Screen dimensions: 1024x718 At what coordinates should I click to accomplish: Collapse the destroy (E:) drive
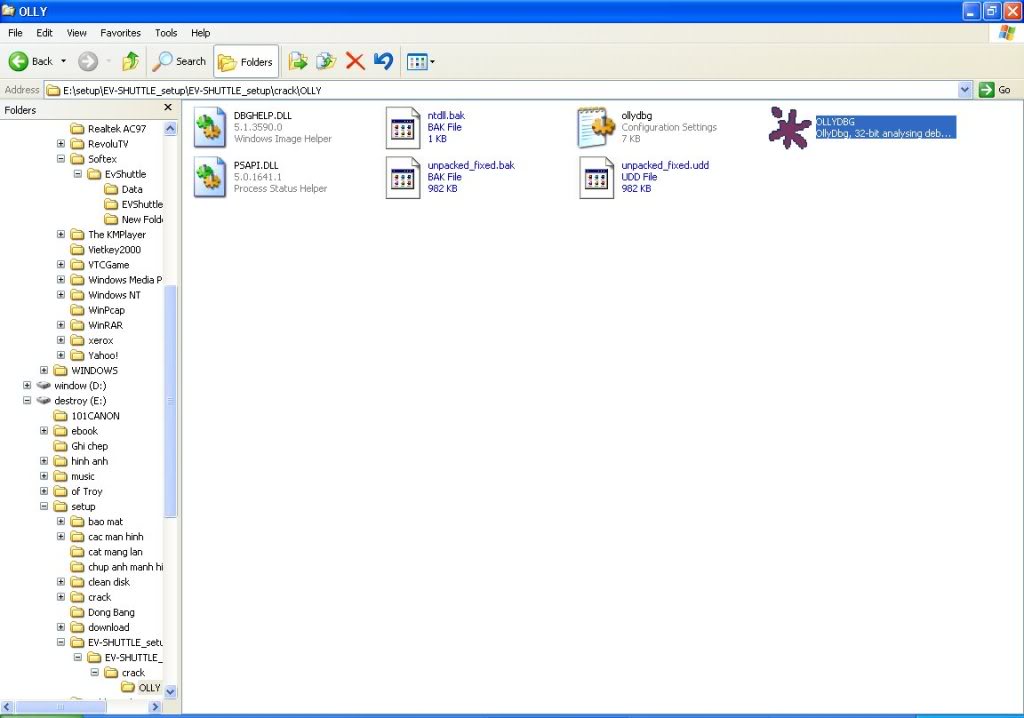[27, 400]
